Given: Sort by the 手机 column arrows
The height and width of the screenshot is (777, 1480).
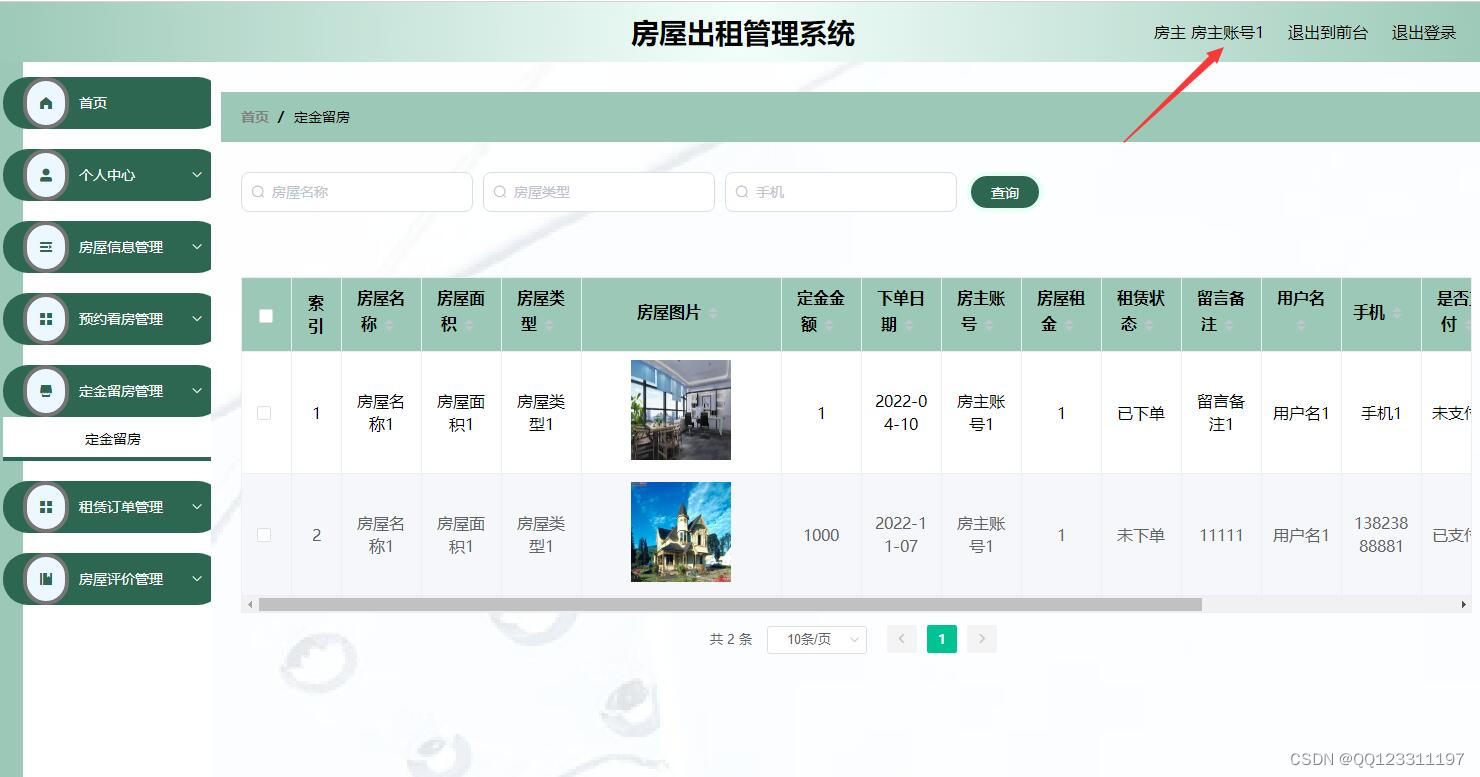Looking at the screenshot, I should tap(1397, 313).
